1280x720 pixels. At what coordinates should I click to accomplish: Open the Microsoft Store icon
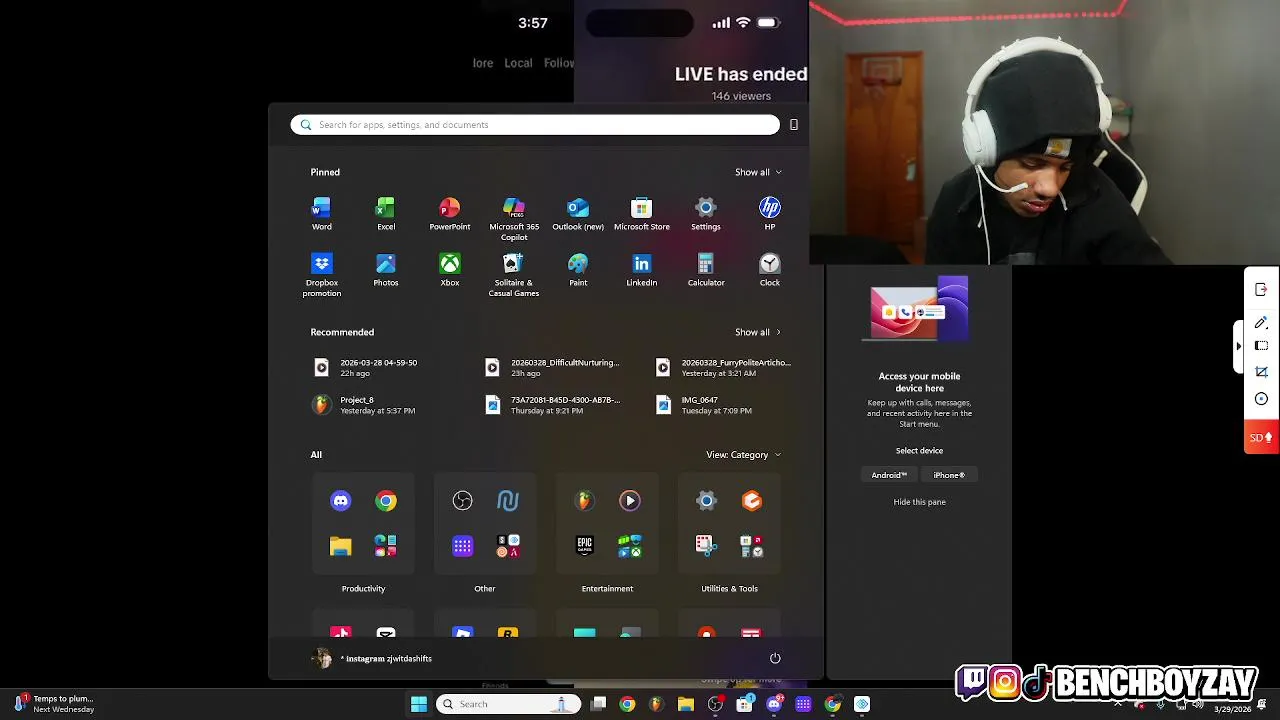(x=641, y=213)
